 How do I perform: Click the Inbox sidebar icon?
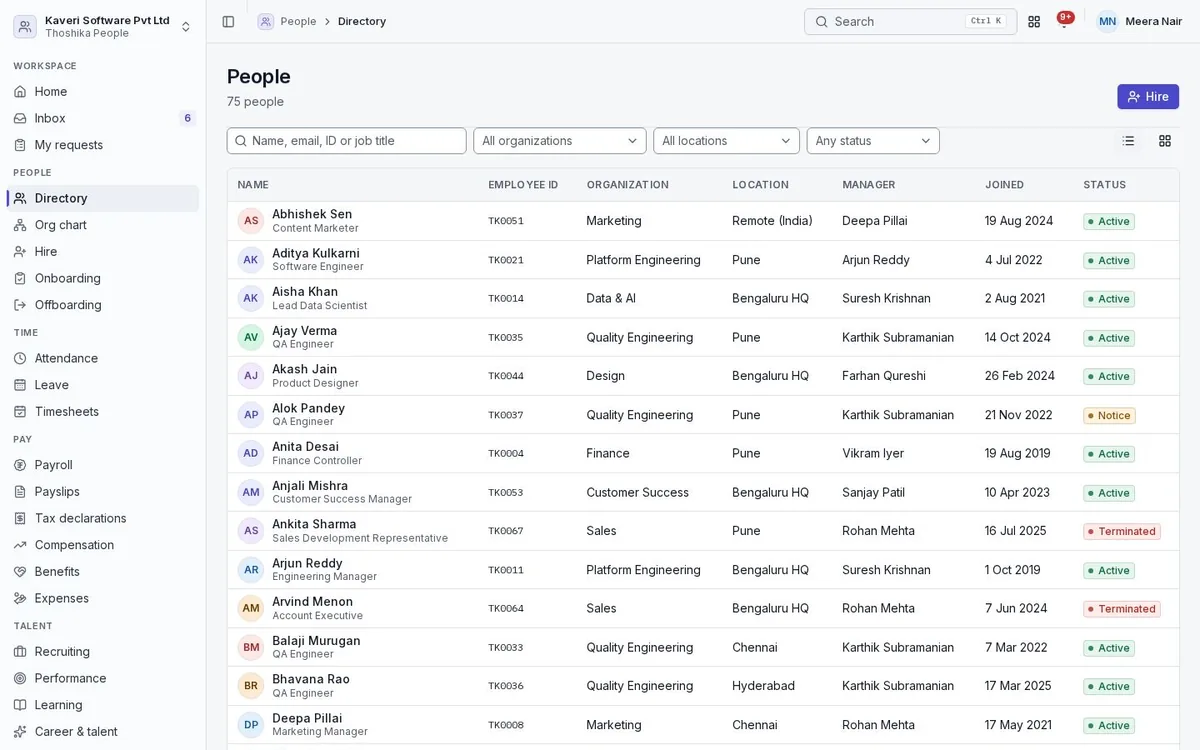(20, 118)
